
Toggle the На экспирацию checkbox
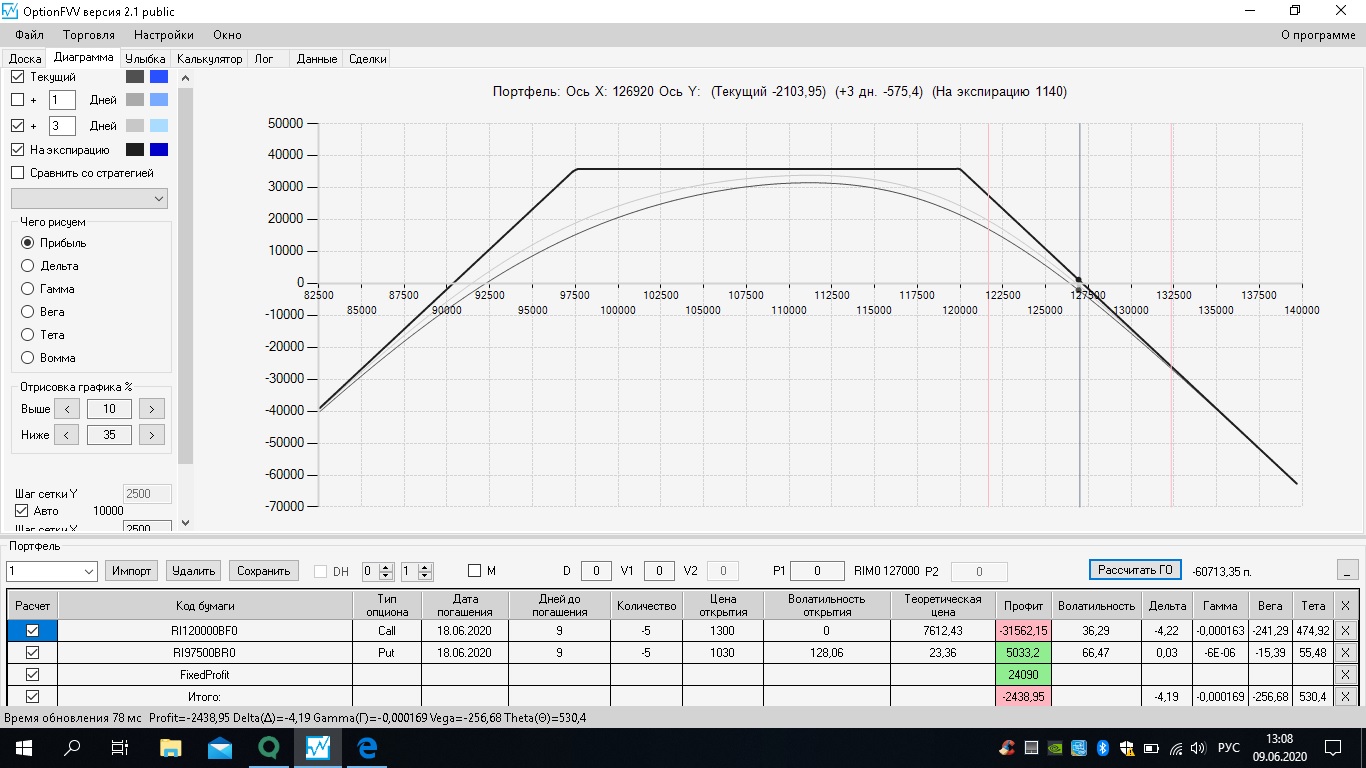pyautogui.click(x=17, y=150)
